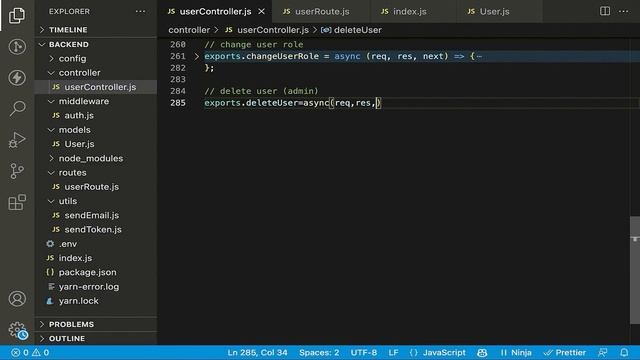Open the Extensions view

pos(17,202)
